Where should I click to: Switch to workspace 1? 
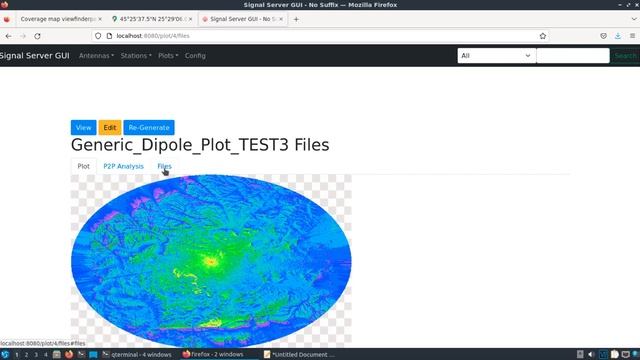click(x=17, y=355)
